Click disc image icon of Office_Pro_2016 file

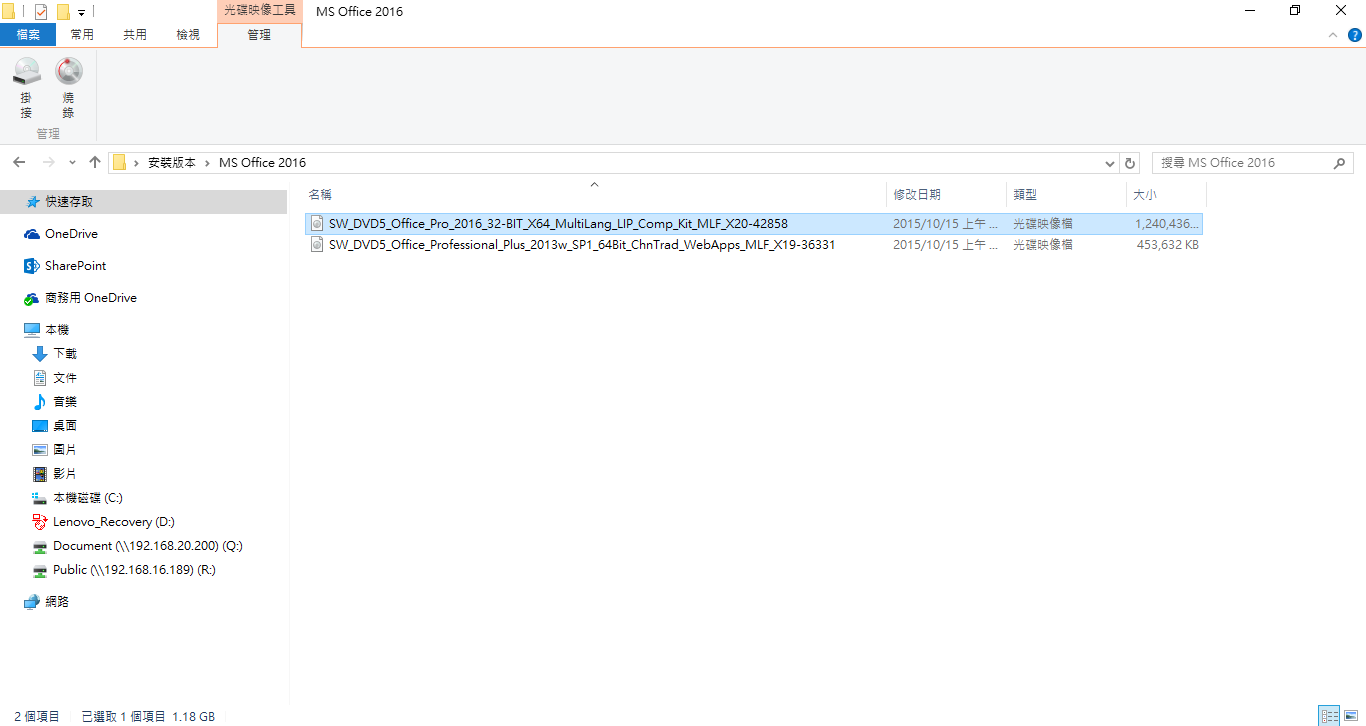coord(317,224)
